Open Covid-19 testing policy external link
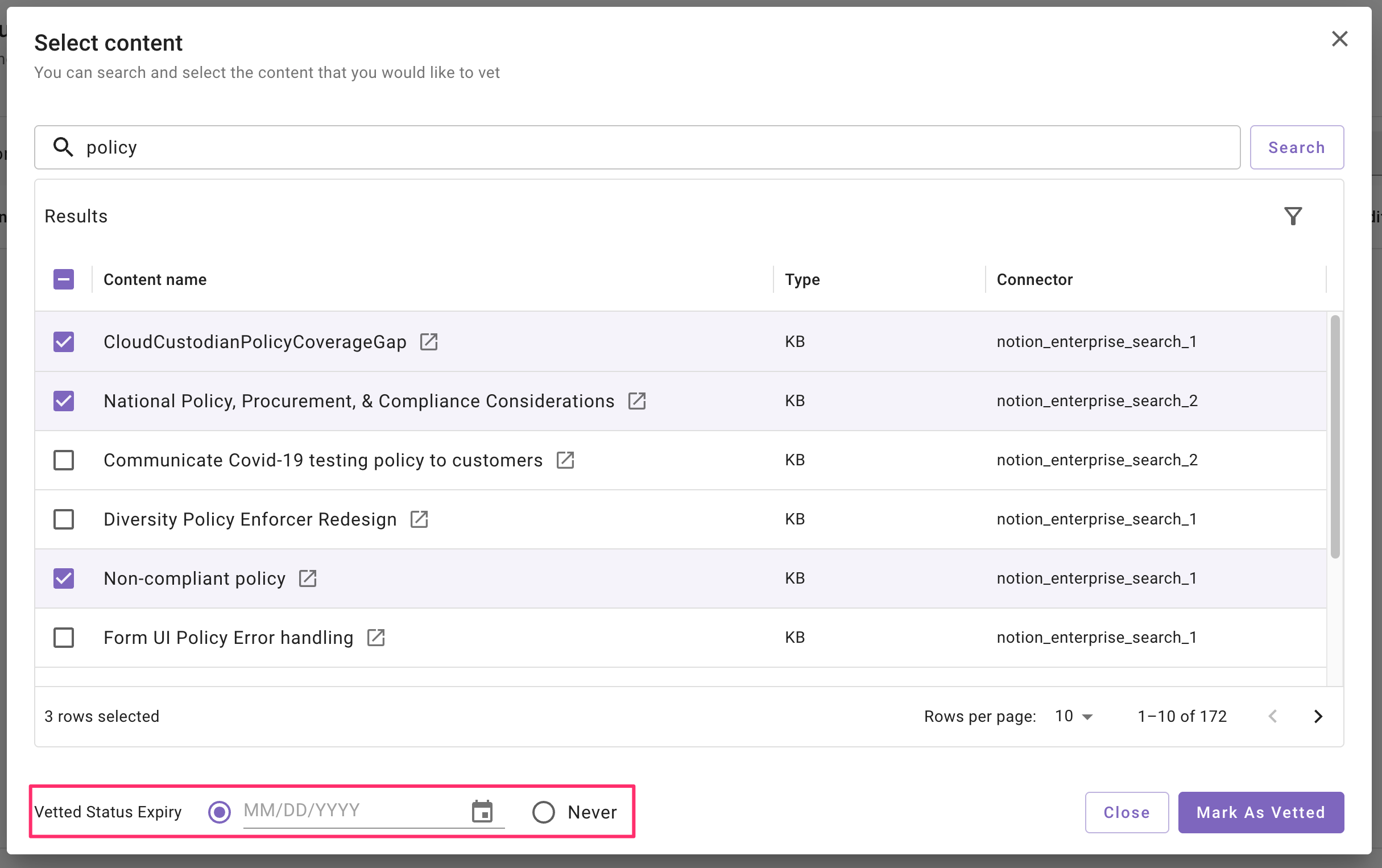This screenshot has width=1382, height=868. click(x=565, y=460)
